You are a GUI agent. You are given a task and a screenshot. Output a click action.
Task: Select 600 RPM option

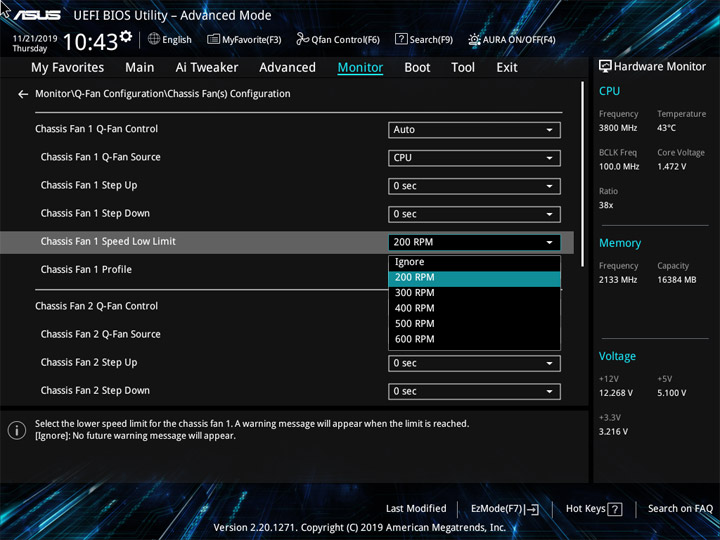click(x=474, y=339)
